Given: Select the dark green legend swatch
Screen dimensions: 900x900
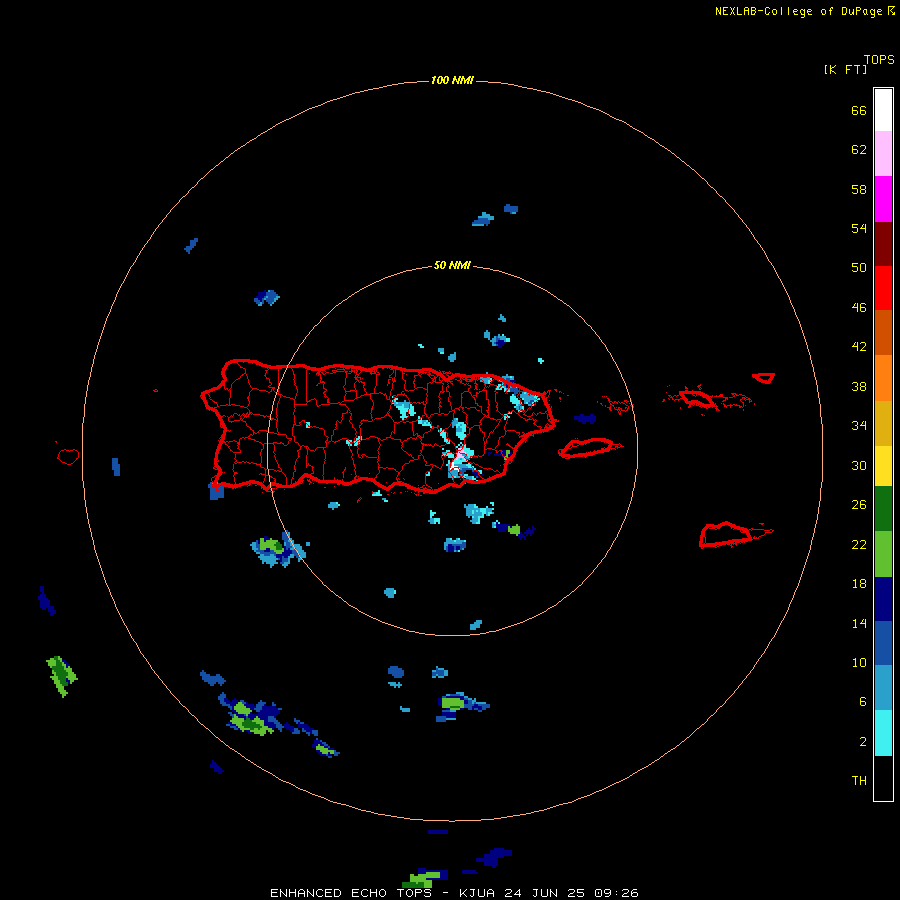Looking at the screenshot, I should click(x=883, y=509).
